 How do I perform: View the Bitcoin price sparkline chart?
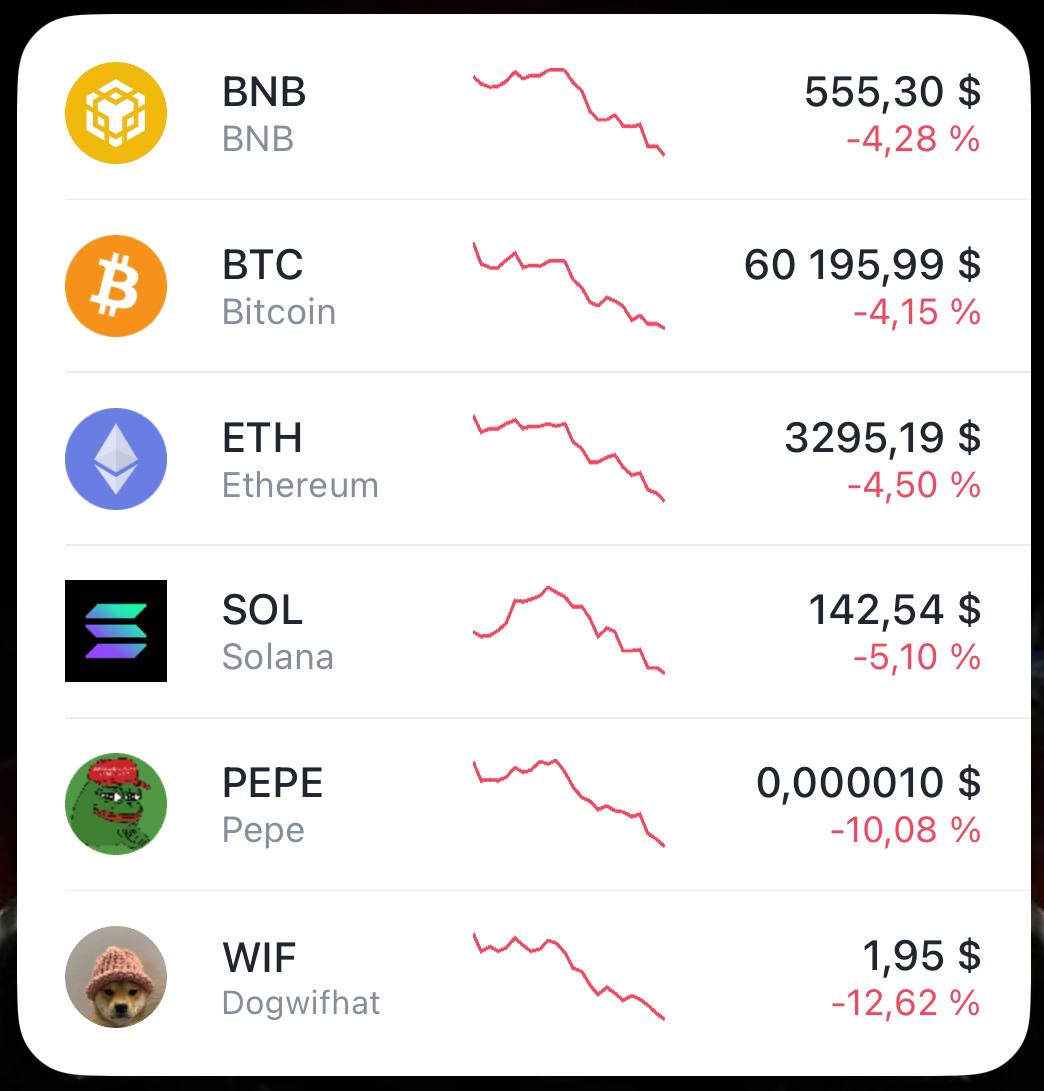click(568, 285)
